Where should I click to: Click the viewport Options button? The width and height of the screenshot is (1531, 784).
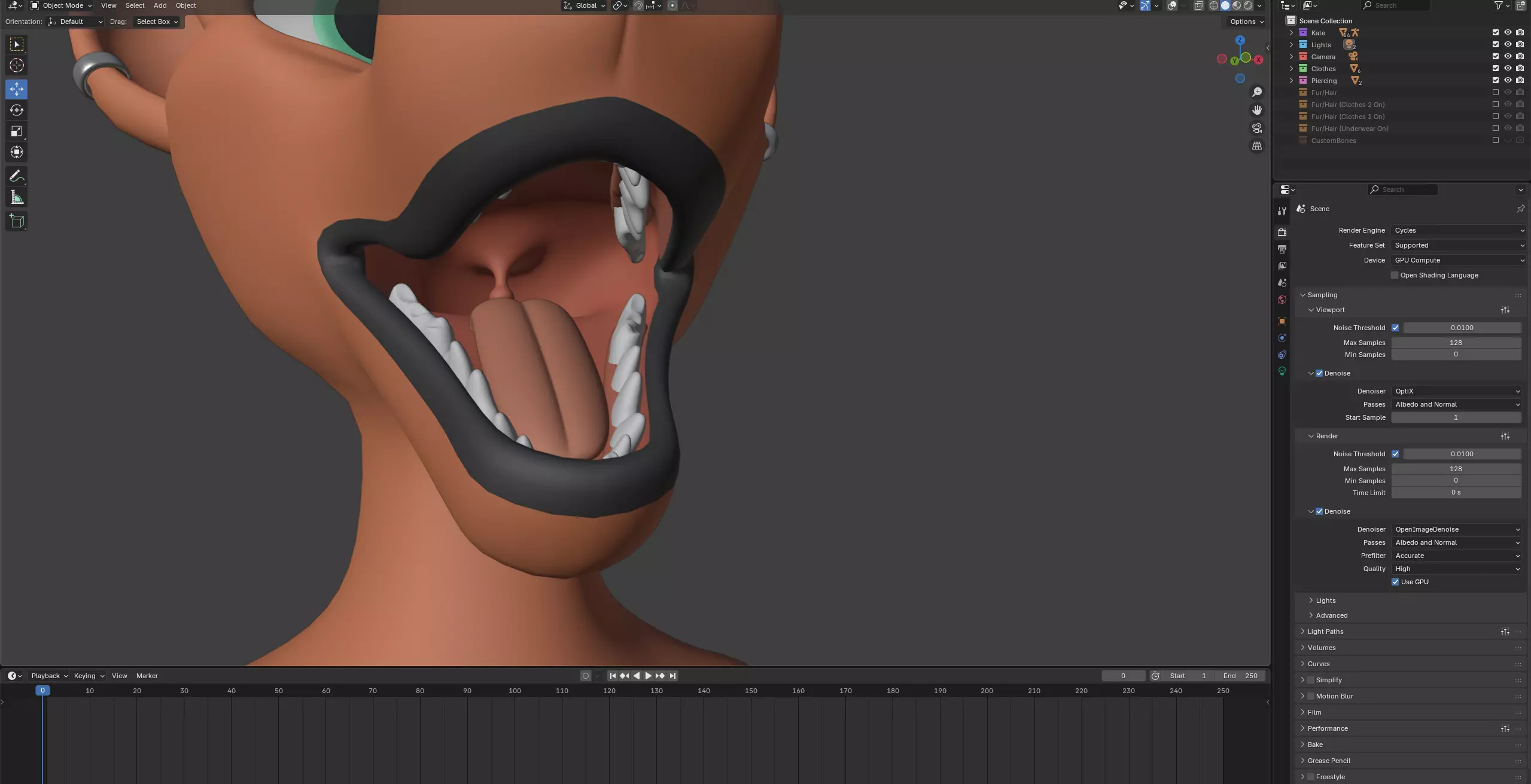(1247, 22)
